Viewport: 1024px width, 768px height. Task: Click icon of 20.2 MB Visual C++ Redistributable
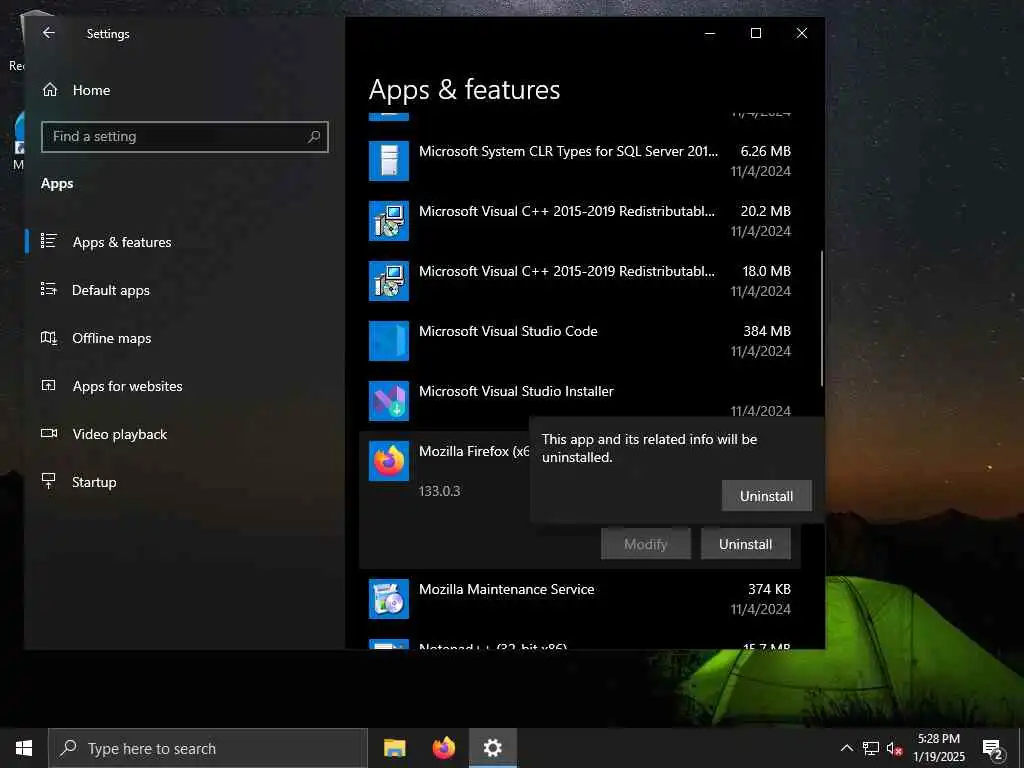[389, 221]
